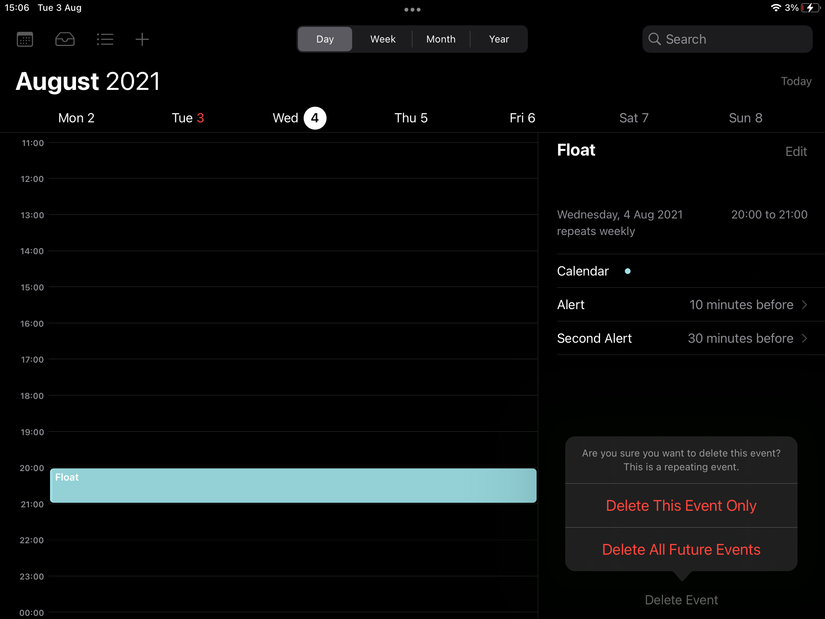Jump to Today
825x619 pixels.
(796, 81)
